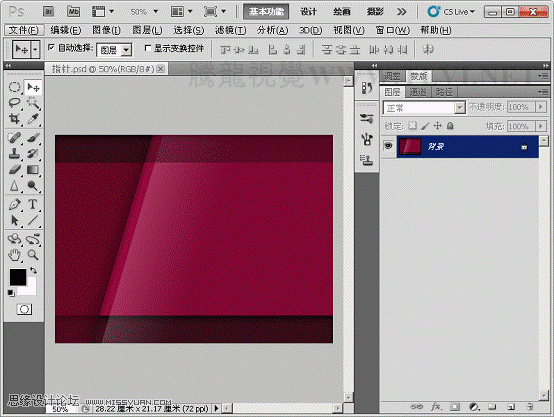Open the Opacity slider arrow
The image size is (554, 417).
click(540, 107)
